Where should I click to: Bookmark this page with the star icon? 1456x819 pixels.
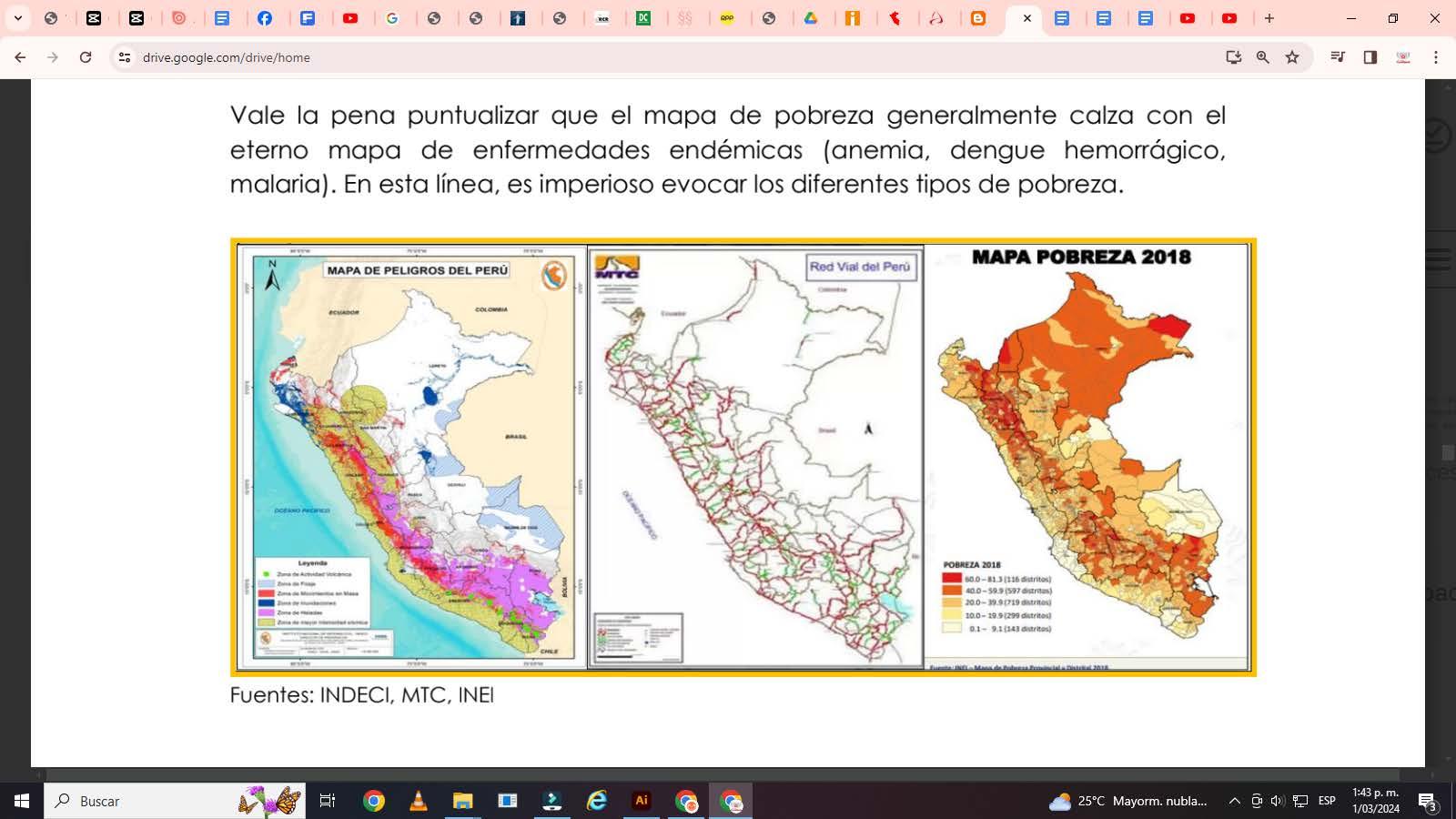pos(1292,57)
